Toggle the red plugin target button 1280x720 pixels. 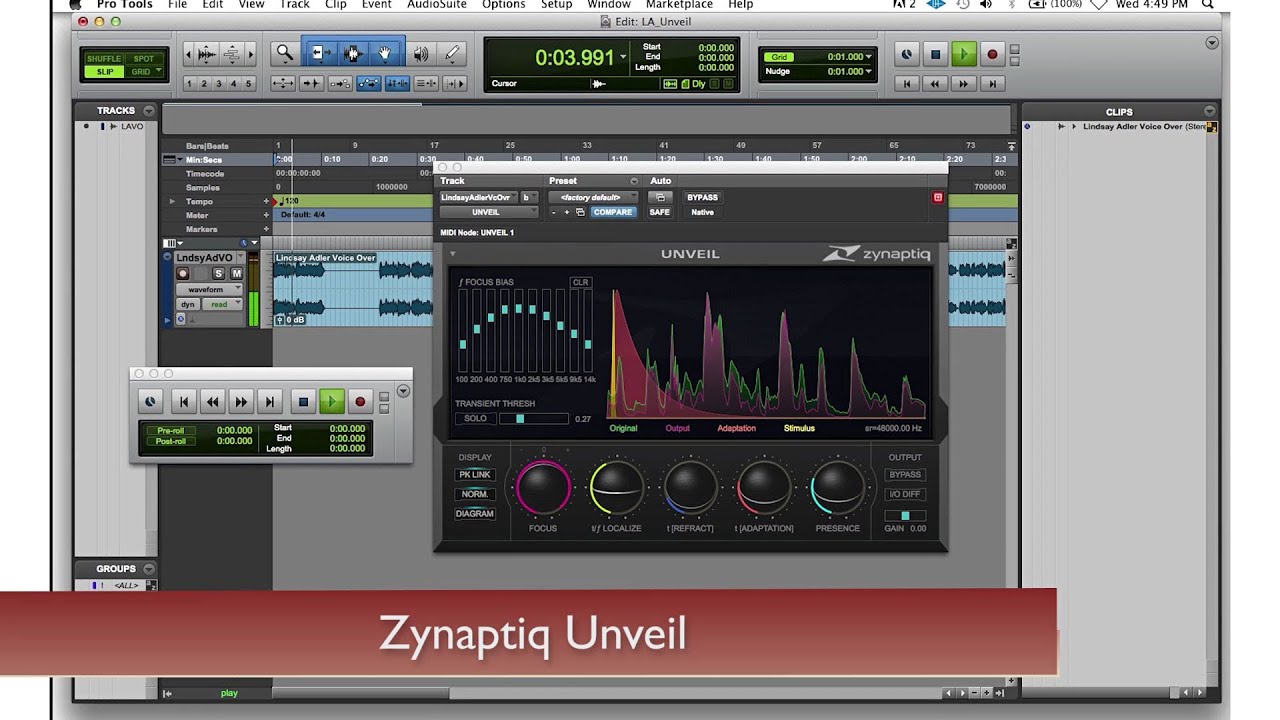click(938, 197)
